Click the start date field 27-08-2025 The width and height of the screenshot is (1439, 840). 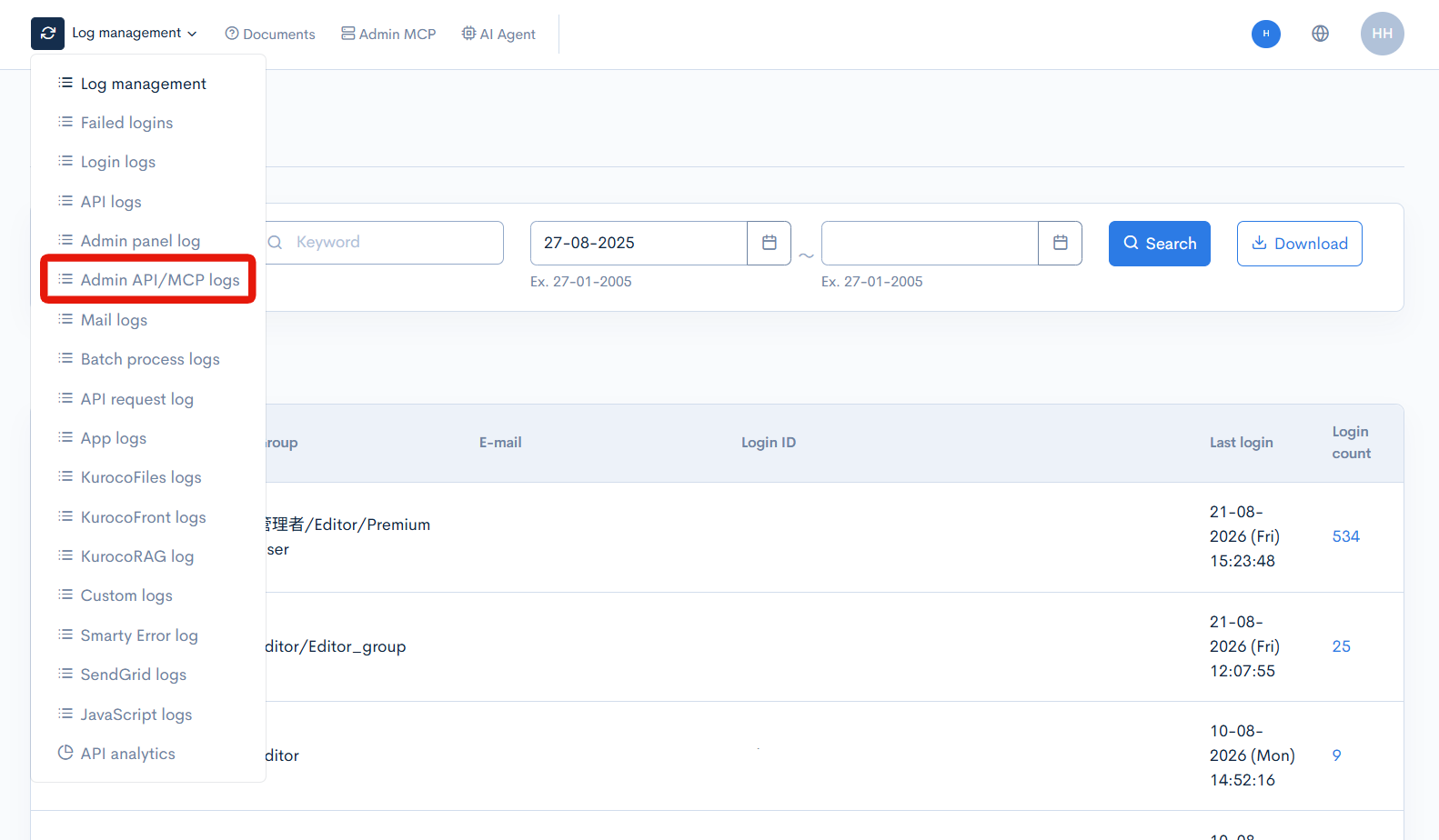[639, 243]
